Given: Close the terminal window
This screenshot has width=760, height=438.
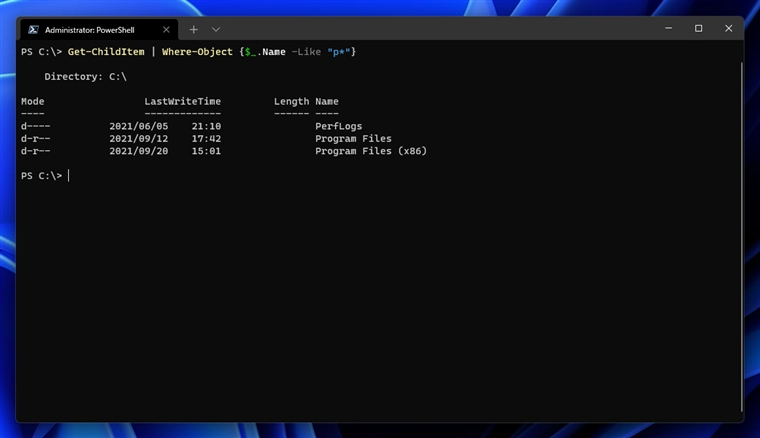Looking at the screenshot, I should [728, 28].
